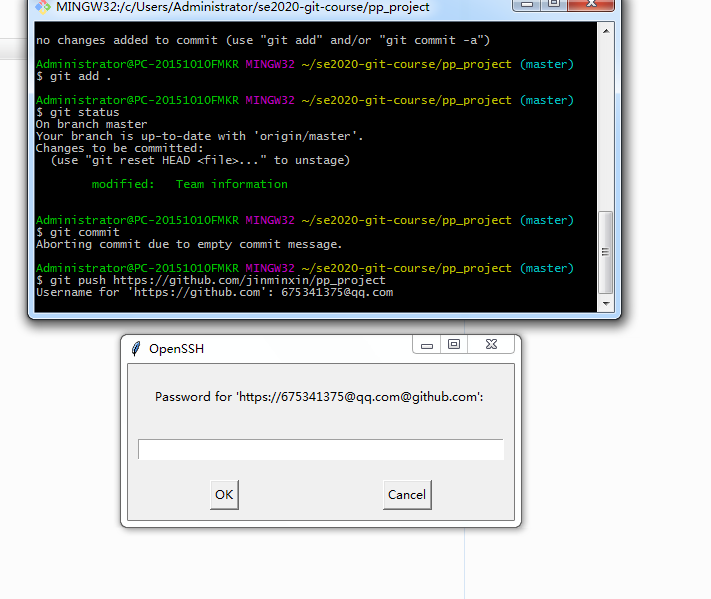Click 'OpenSSH' dialog title text
711x599 pixels.
pos(176,349)
